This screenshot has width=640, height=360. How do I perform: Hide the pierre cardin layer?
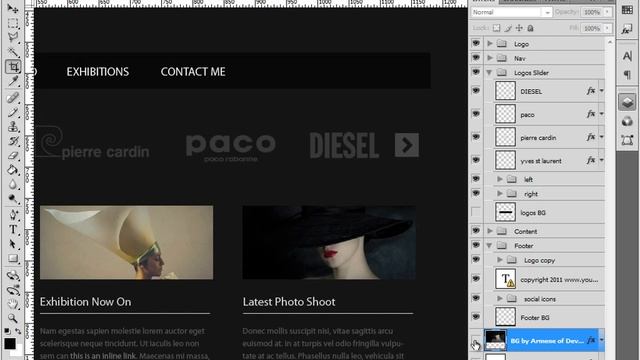click(476, 137)
